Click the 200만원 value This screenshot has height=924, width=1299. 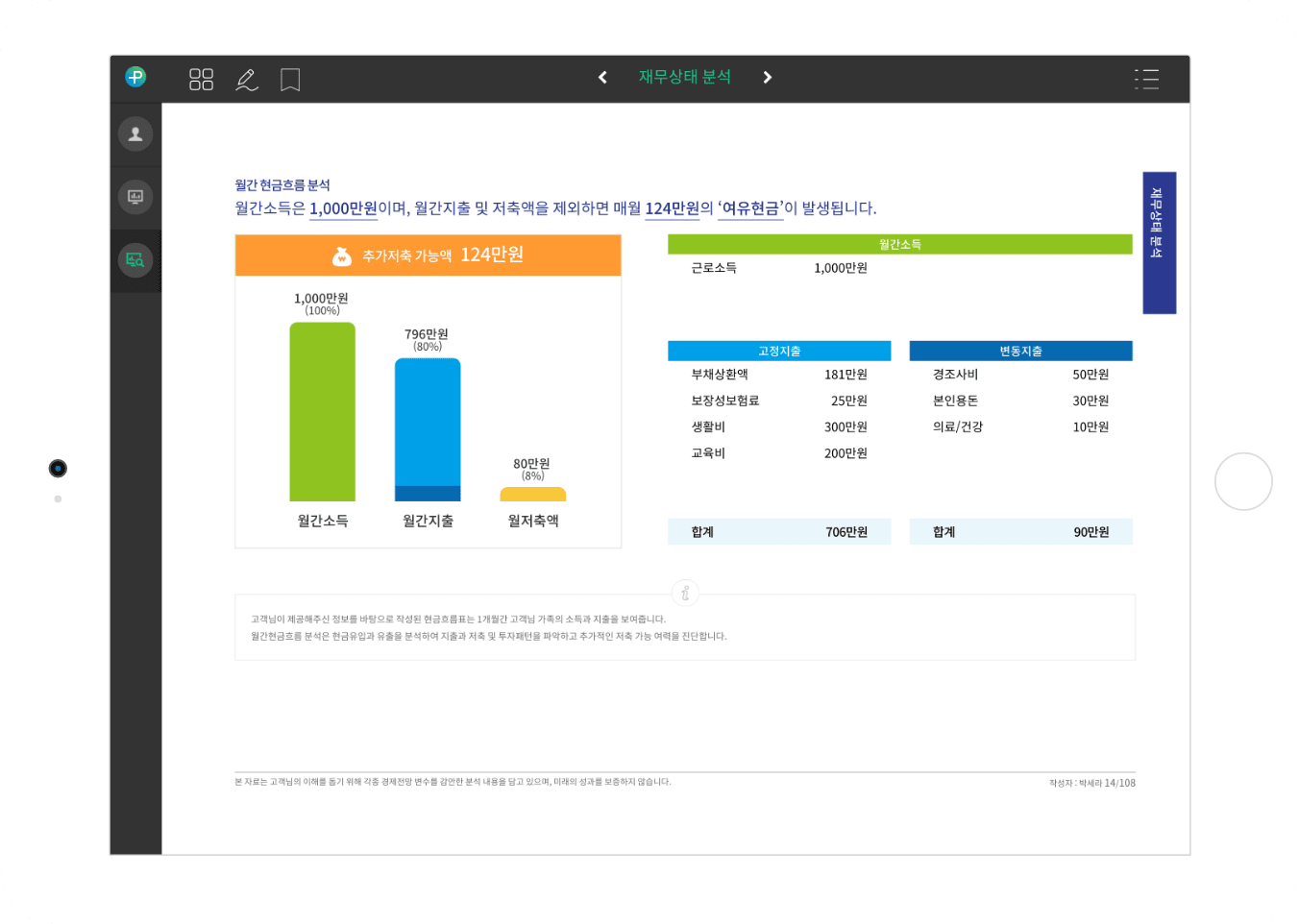(x=846, y=452)
